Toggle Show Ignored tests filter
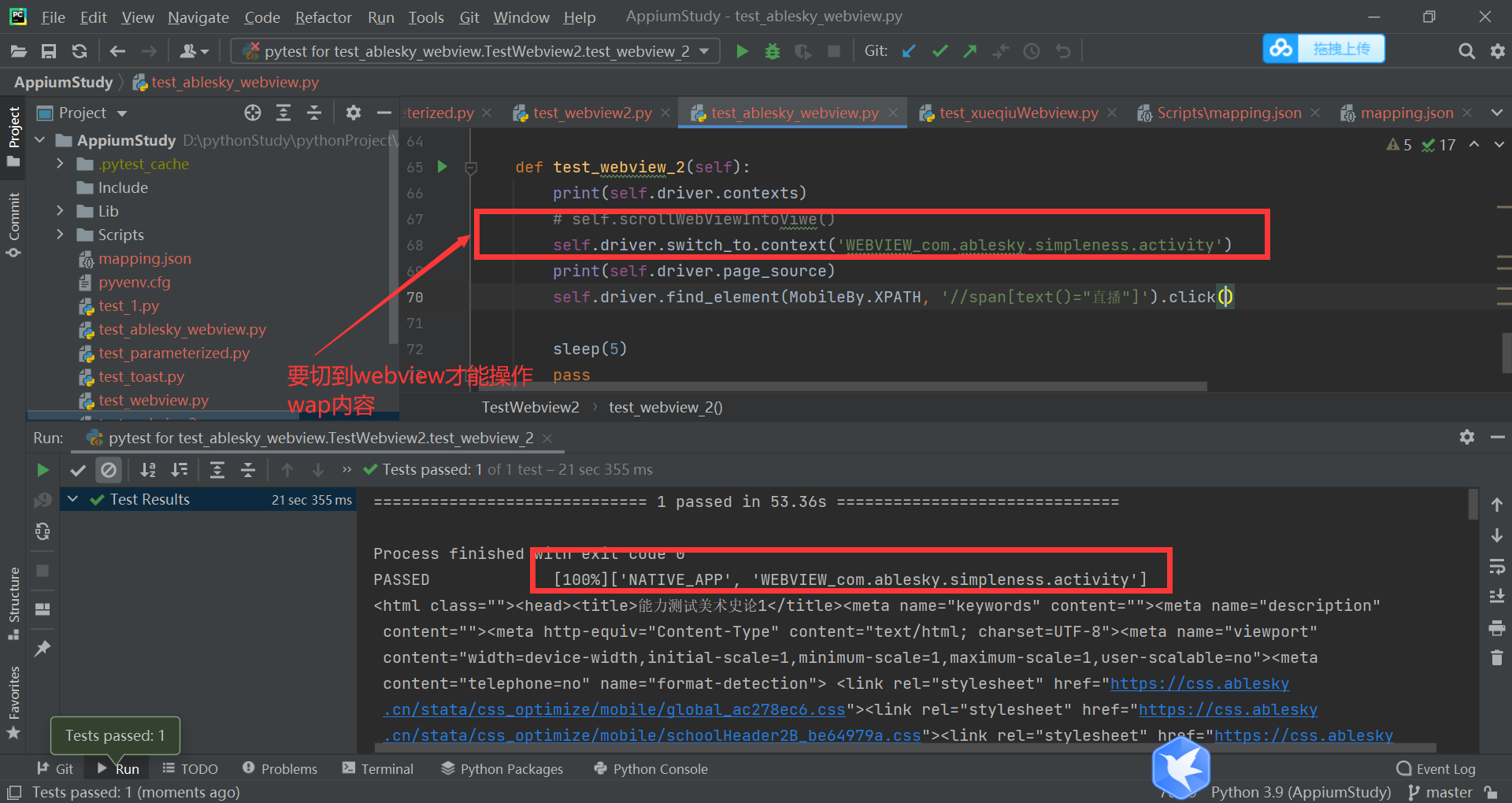The height and width of the screenshot is (803, 1512). click(109, 470)
